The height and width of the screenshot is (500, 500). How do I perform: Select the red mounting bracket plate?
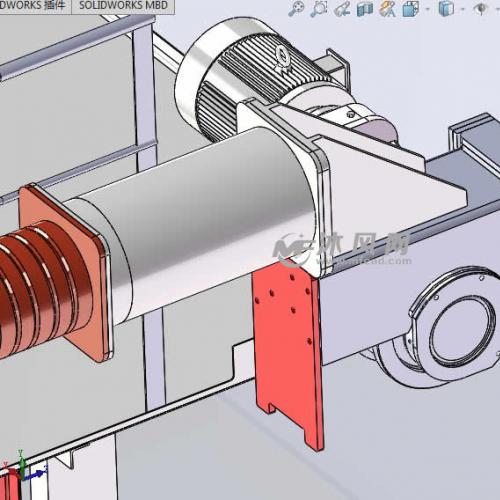click(x=288, y=353)
